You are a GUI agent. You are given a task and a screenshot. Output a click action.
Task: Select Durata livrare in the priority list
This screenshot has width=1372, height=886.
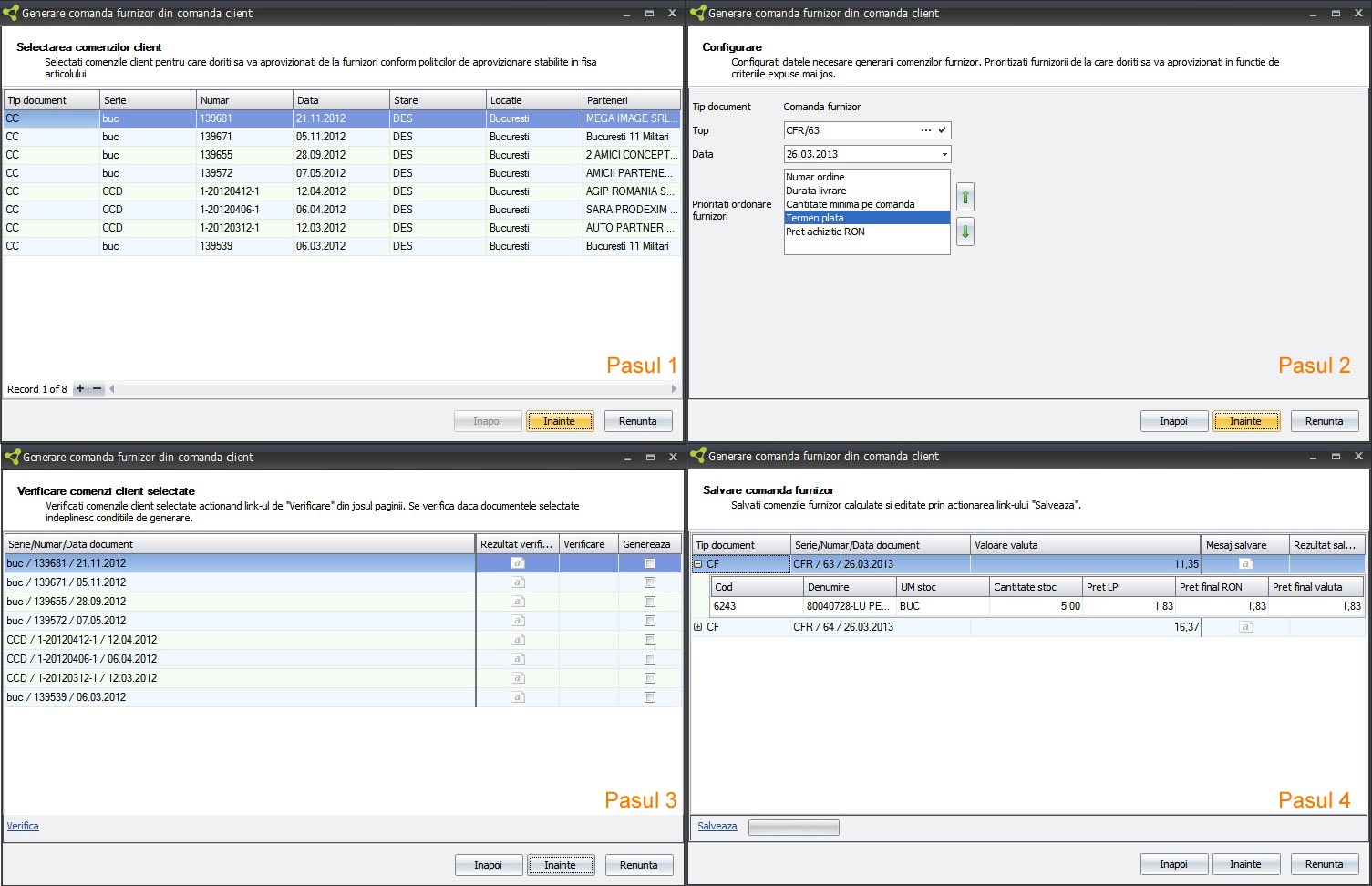[x=867, y=191]
